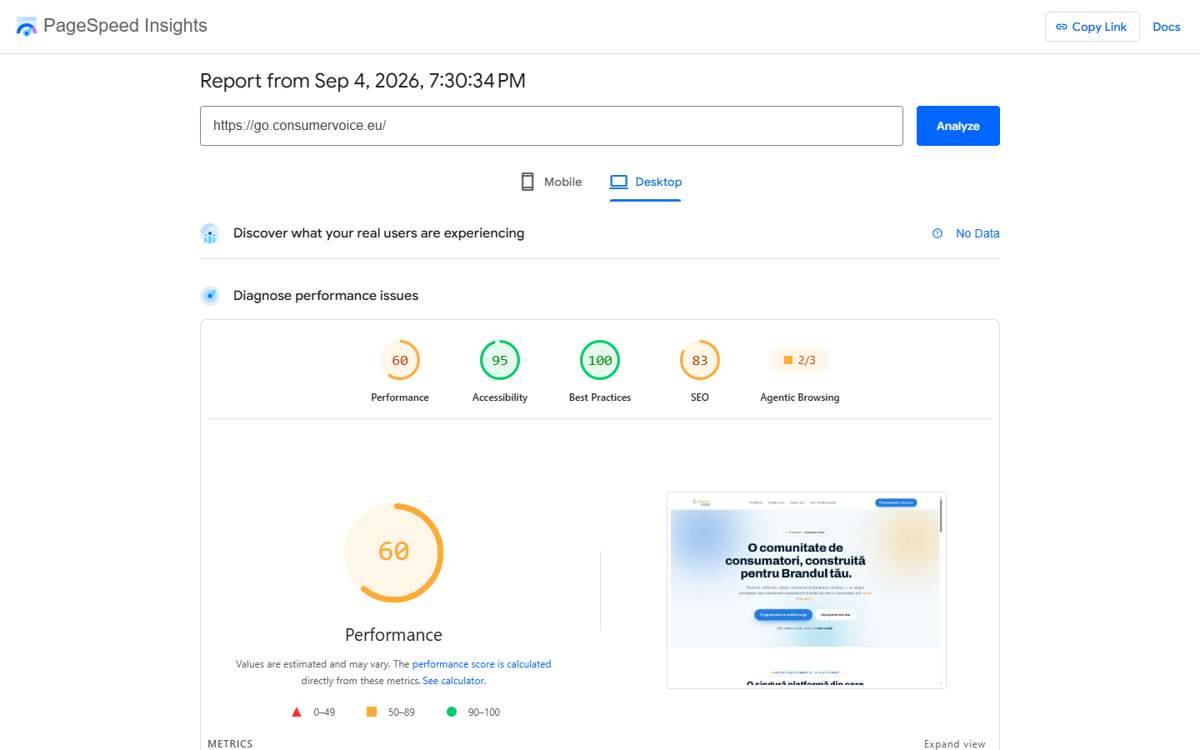The height and width of the screenshot is (750, 1200).
Task: Click the green circle 90–100 legend icon
Action: coord(451,712)
